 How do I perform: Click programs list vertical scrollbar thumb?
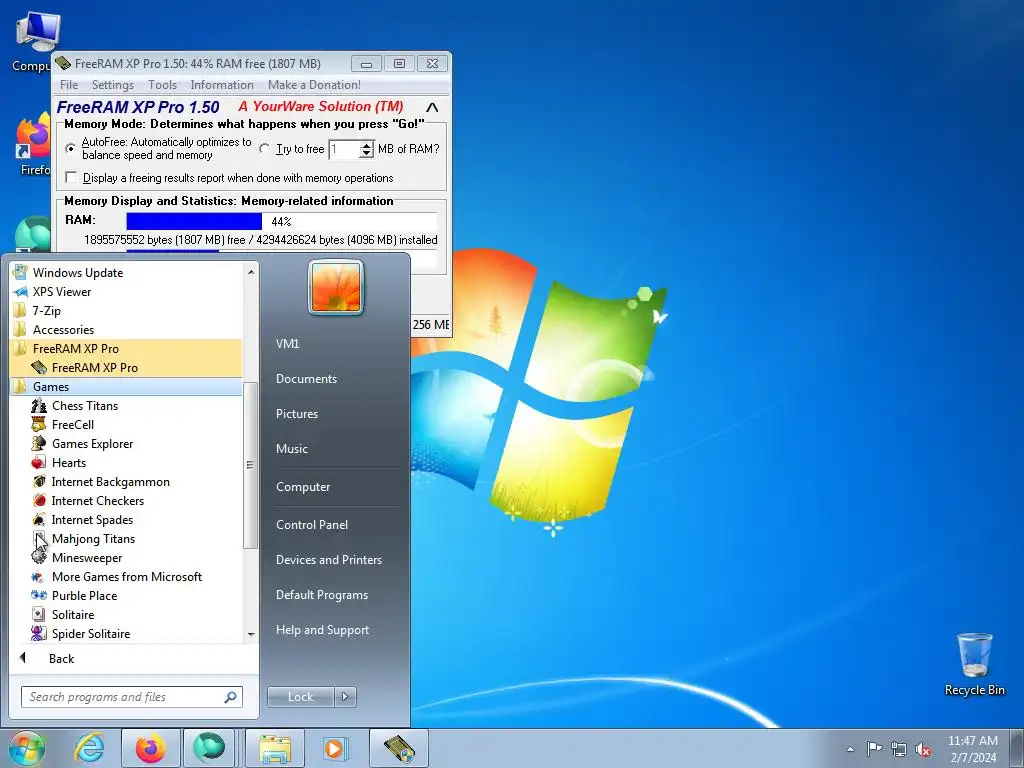(249, 464)
